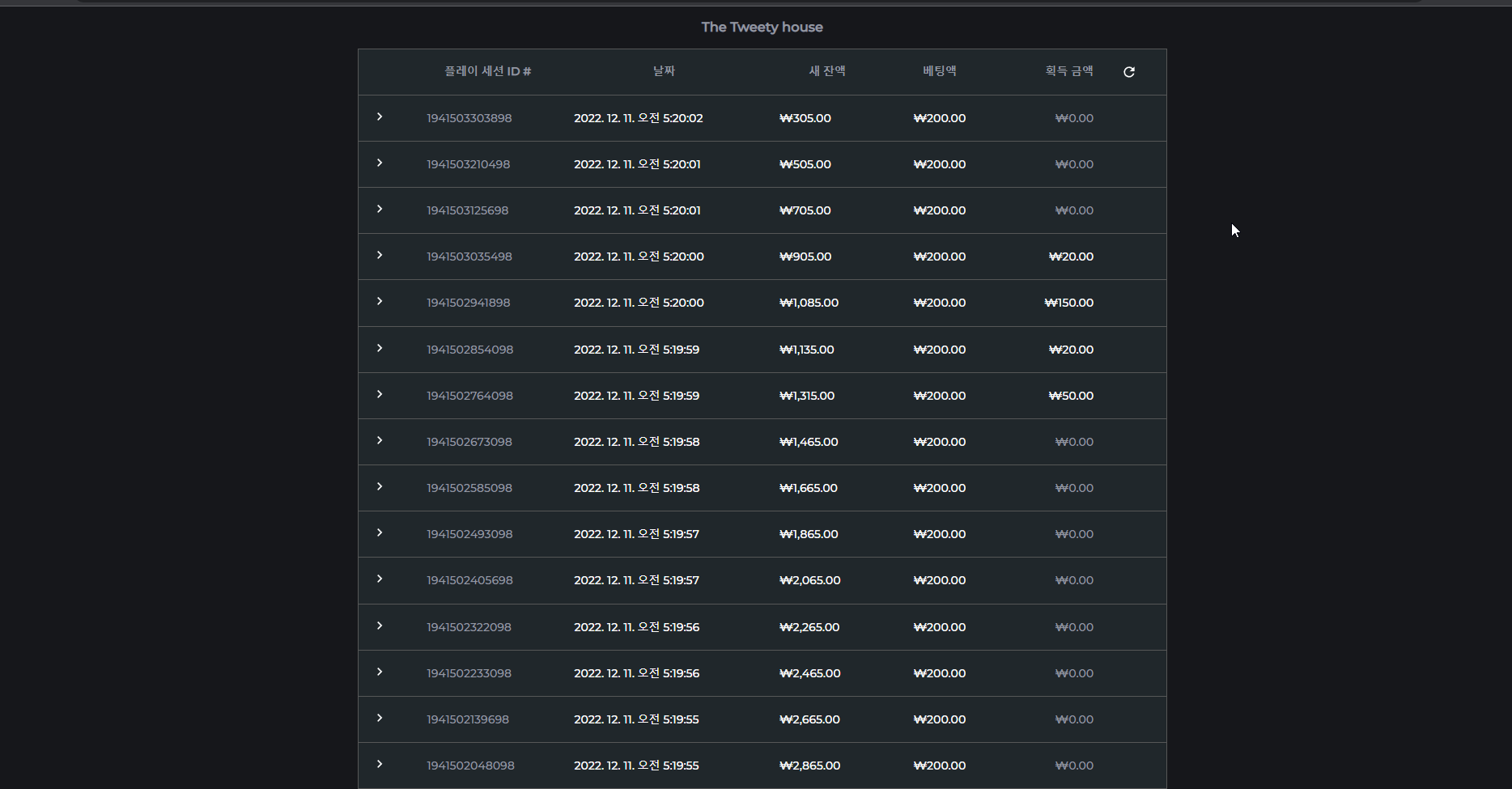Expand row for session 1941502585098

380,487
